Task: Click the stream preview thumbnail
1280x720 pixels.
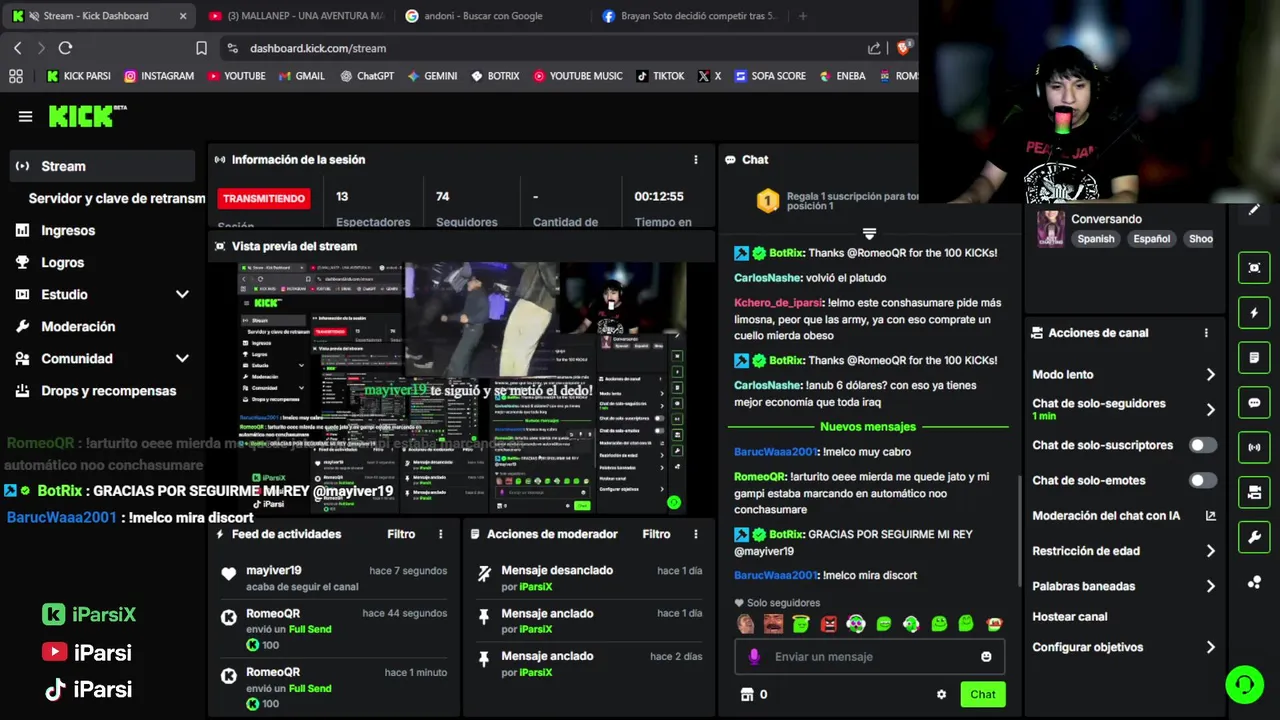Action: click(x=462, y=388)
